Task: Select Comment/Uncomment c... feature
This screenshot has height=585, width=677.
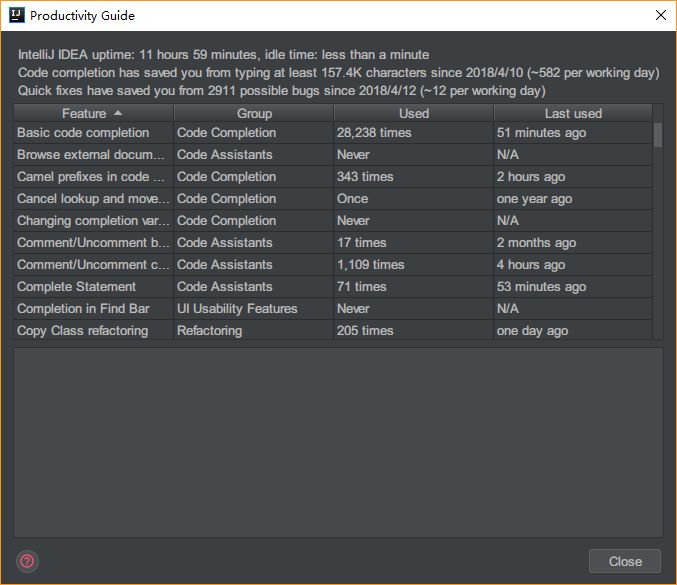Action: tap(93, 265)
